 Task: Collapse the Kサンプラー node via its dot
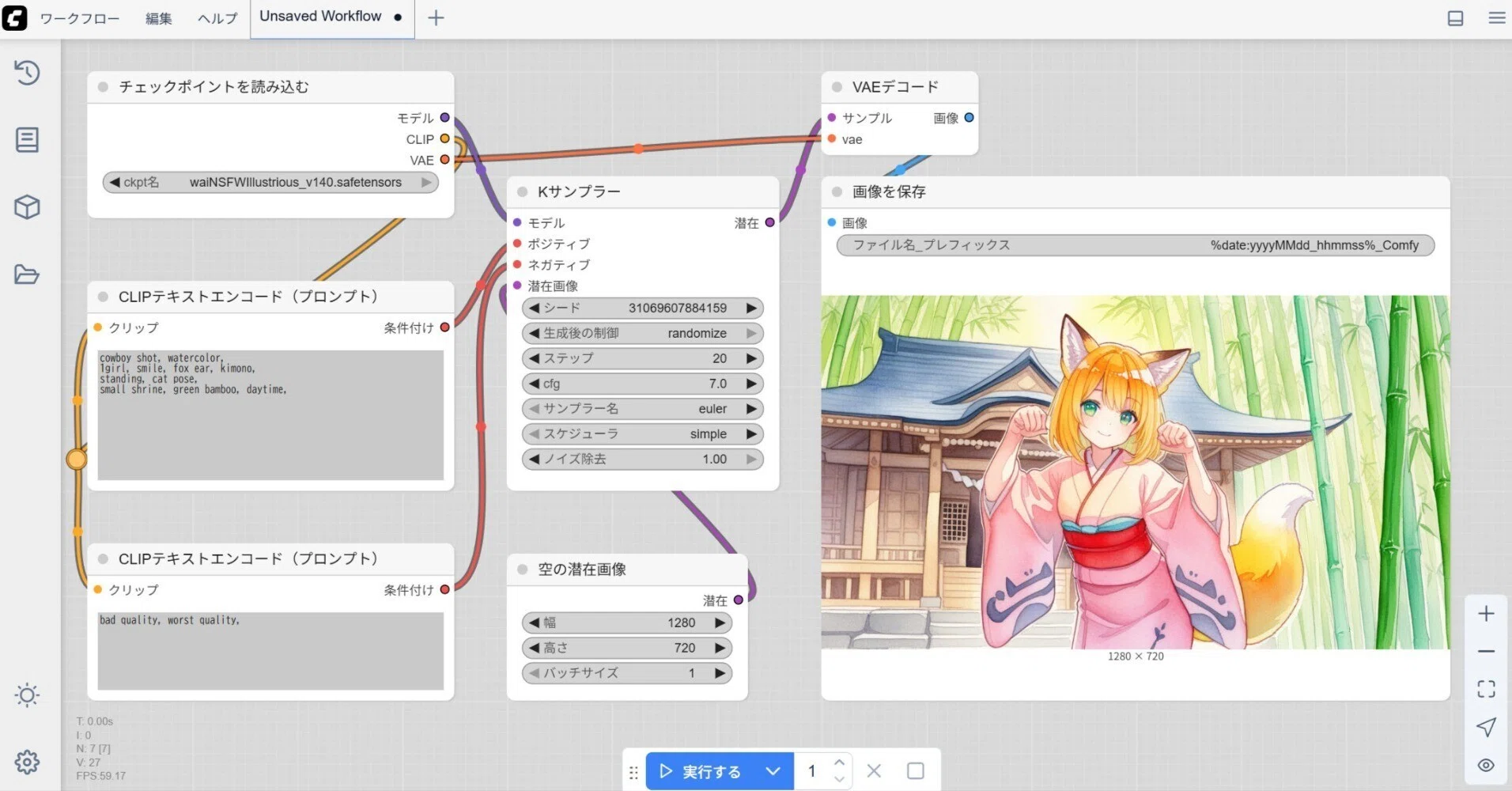tap(522, 191)
